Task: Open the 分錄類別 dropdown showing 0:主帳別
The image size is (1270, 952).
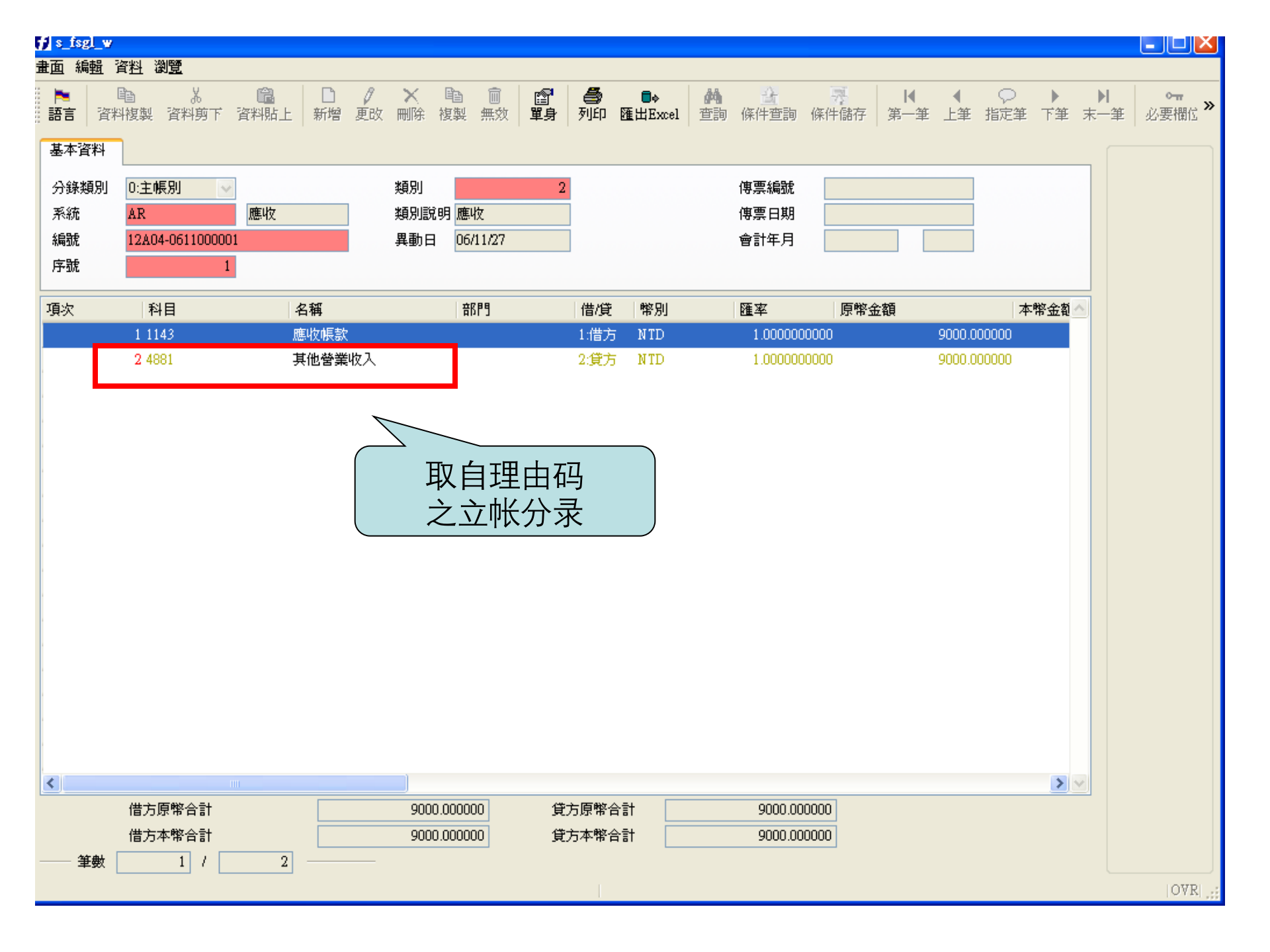Action: tap(224, 188)
